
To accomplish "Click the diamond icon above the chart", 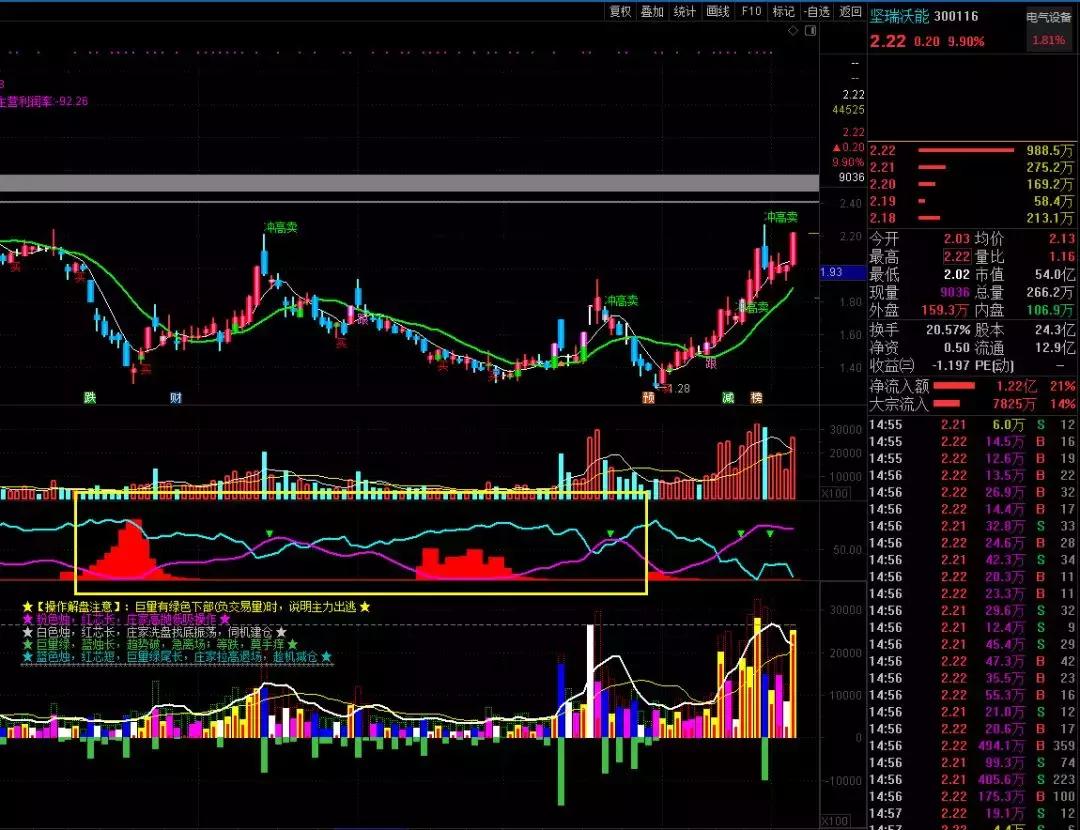I will tap(793, 30).
